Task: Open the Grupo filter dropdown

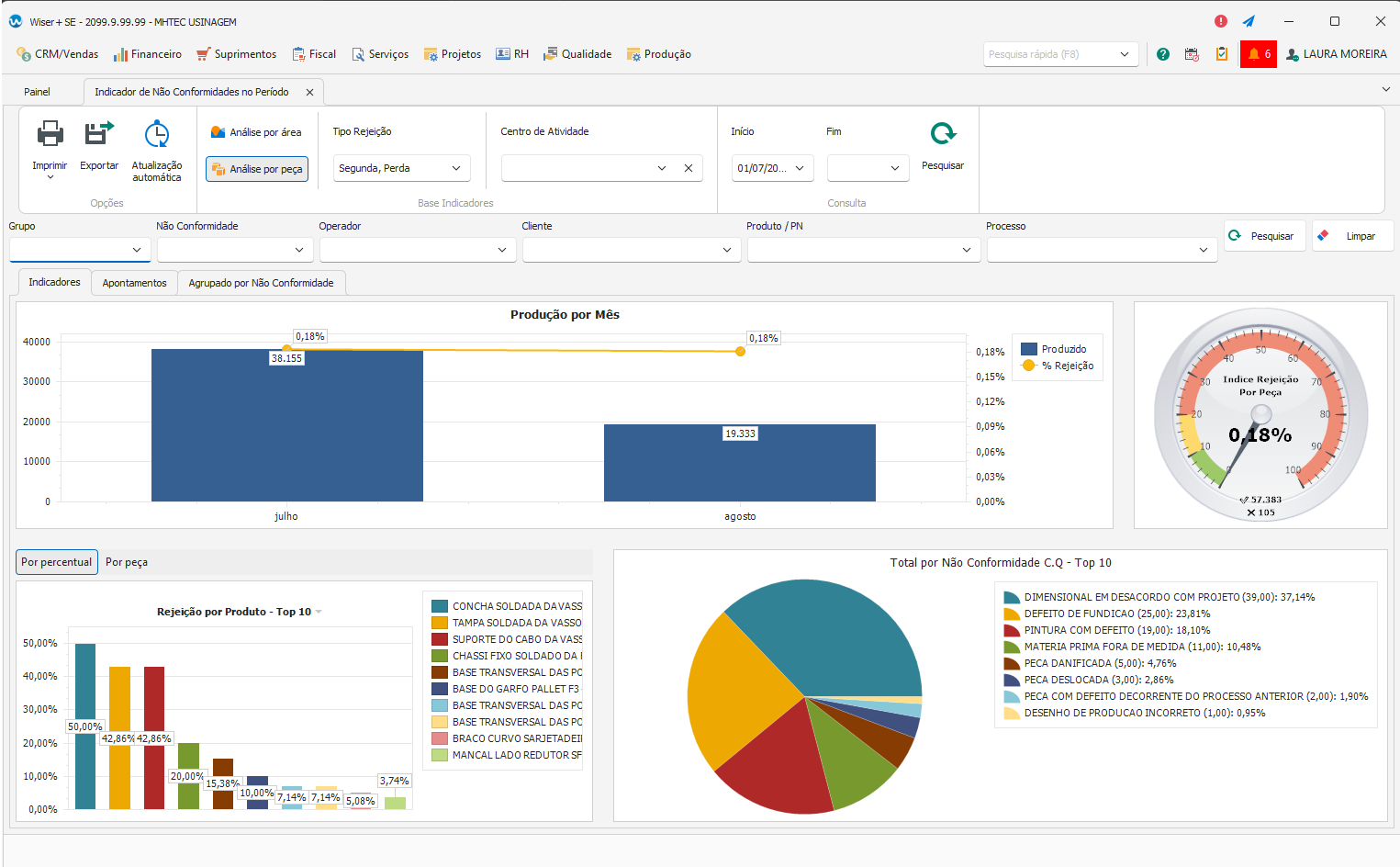Action: pos(136,250)
